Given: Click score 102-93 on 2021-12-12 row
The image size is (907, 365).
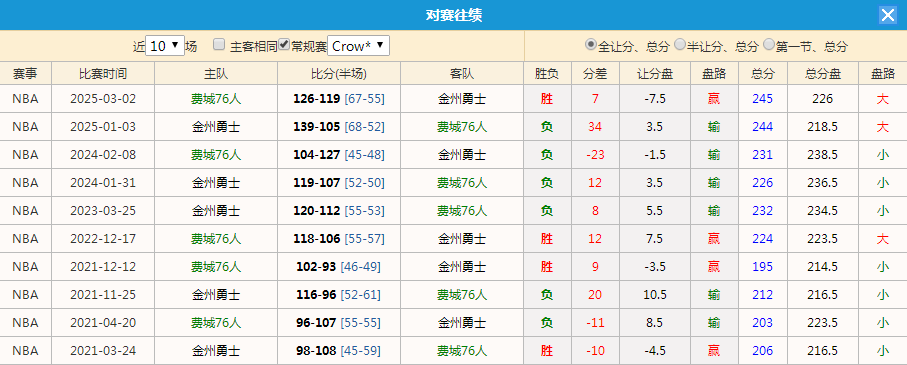Looking at the screenshot, I should 316,267.
